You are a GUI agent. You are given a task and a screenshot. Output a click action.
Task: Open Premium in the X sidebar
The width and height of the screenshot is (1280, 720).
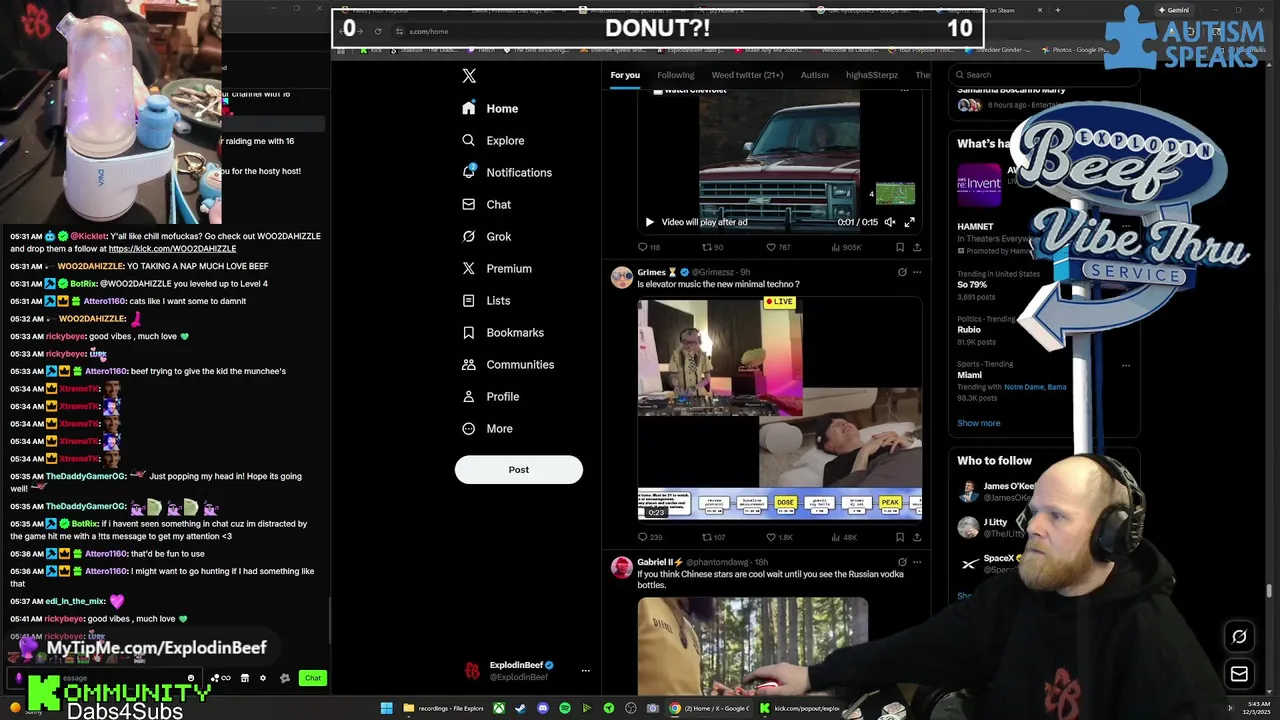click(496, 268)
